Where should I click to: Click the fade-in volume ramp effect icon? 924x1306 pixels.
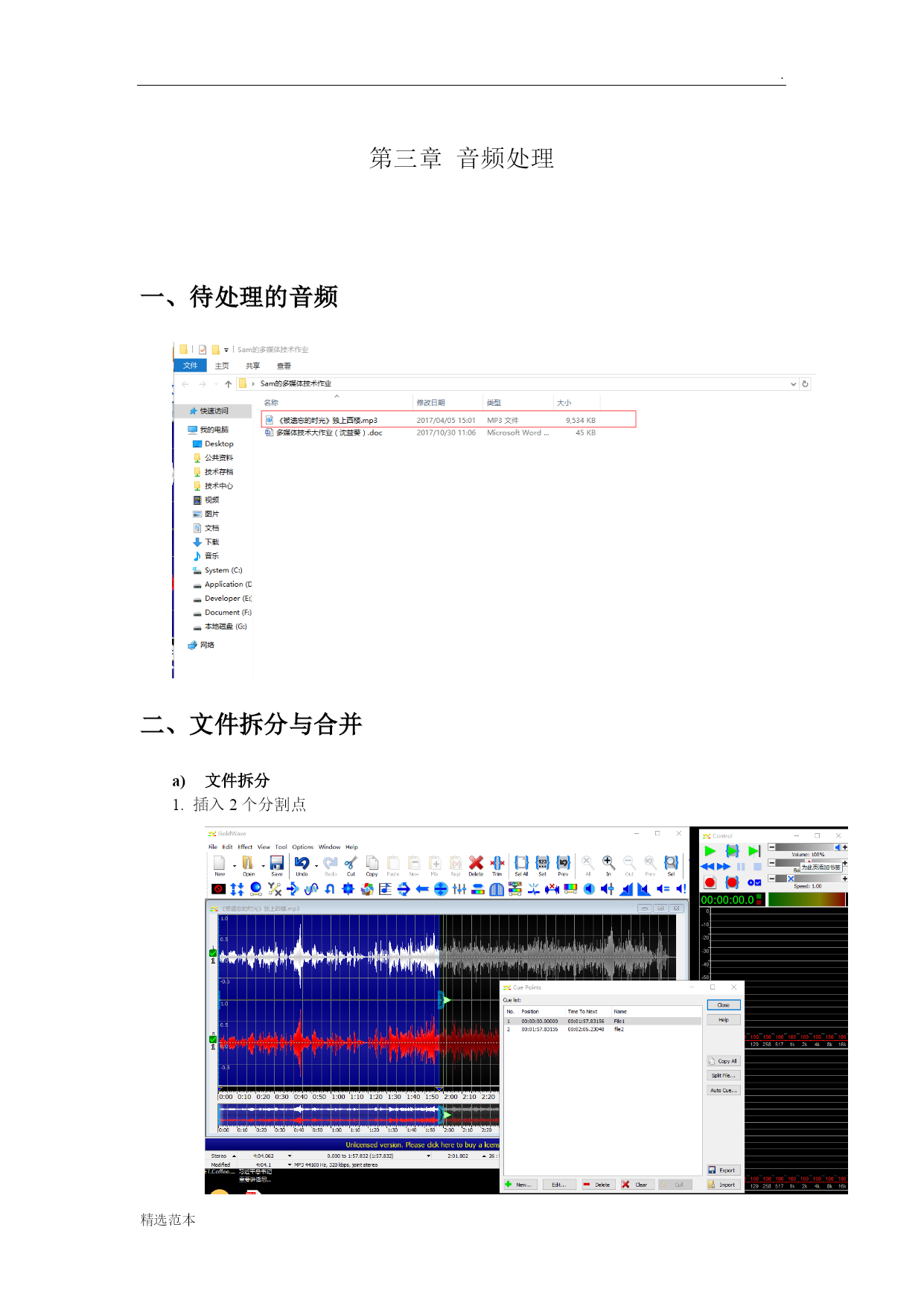(x=626, y=889)
